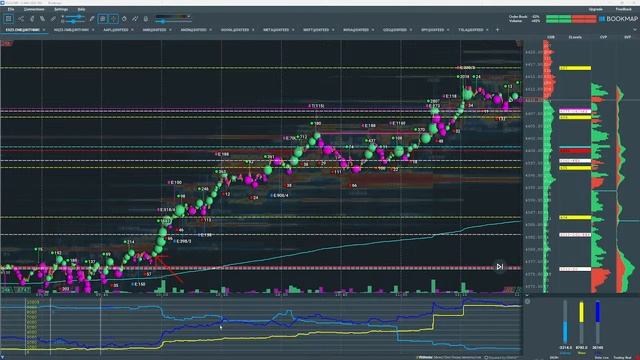Click the Data Live status label
The height and width of the screenshot is (360, 640).
602,358
